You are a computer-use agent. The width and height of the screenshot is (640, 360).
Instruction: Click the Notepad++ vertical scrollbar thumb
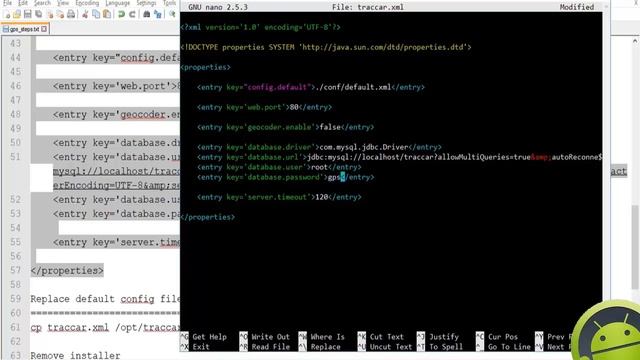[636, 247]
